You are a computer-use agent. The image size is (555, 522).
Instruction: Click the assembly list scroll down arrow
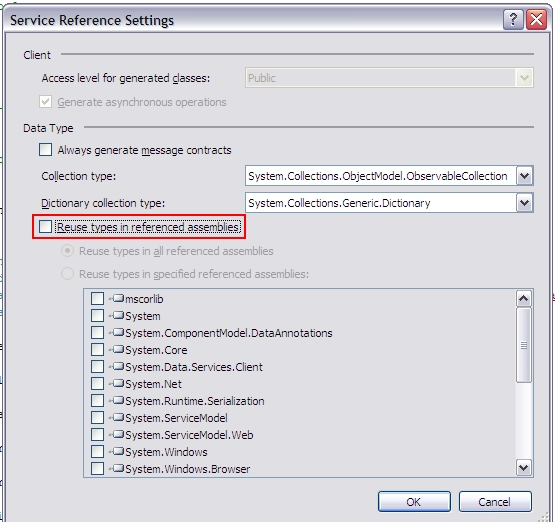524,467
